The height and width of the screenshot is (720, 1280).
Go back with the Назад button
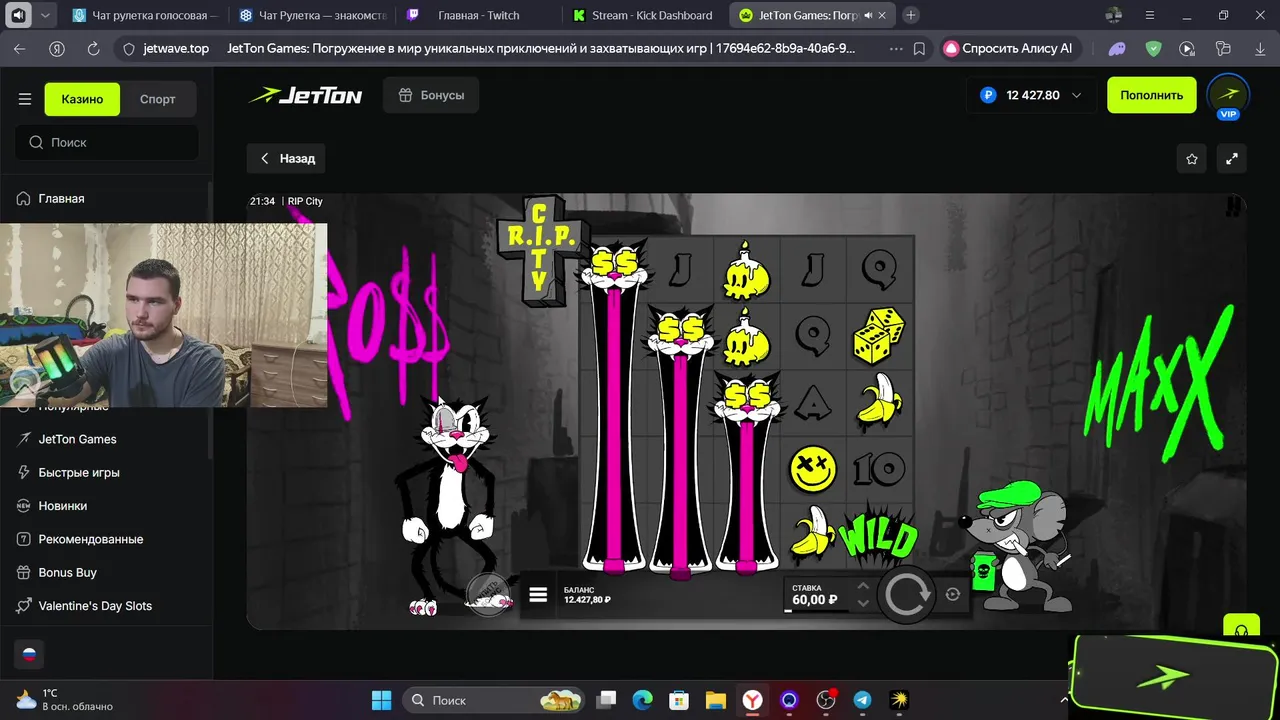[286, 158]
